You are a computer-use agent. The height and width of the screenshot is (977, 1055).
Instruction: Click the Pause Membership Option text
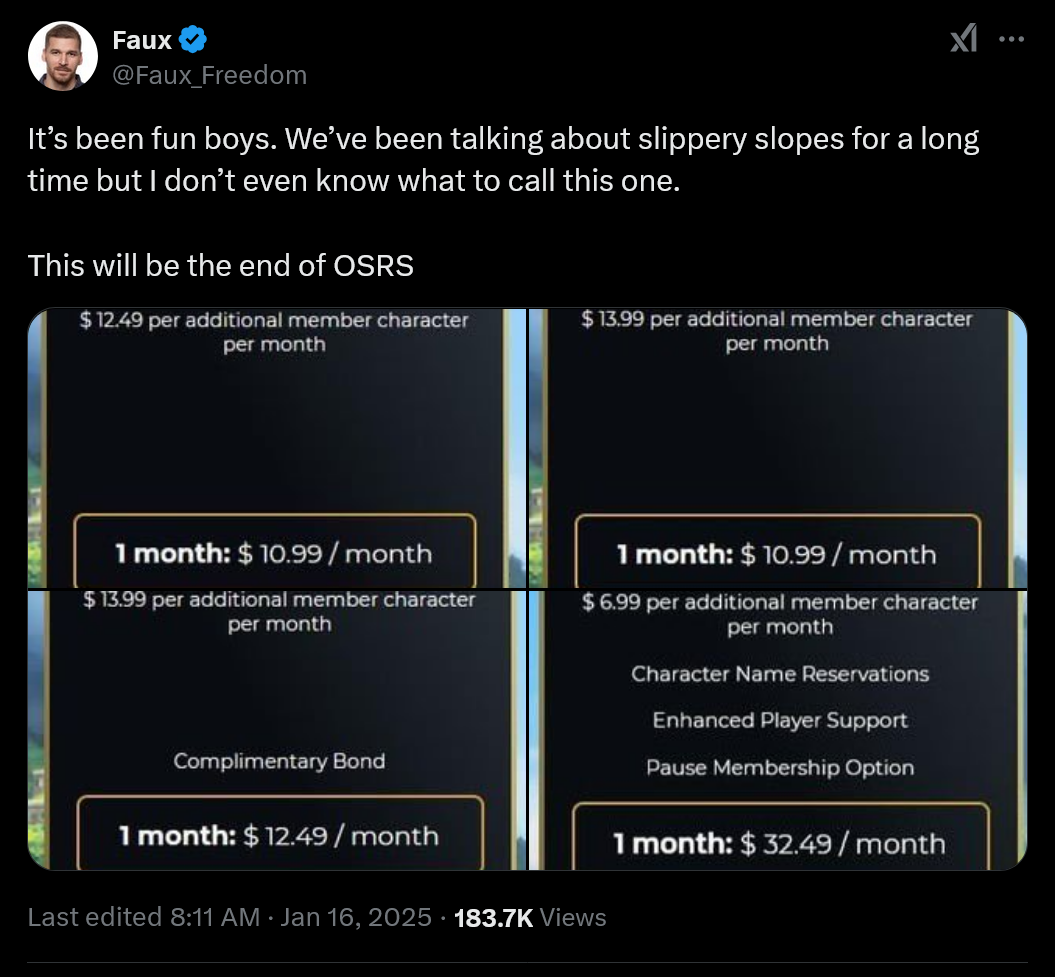click(780, 767)
